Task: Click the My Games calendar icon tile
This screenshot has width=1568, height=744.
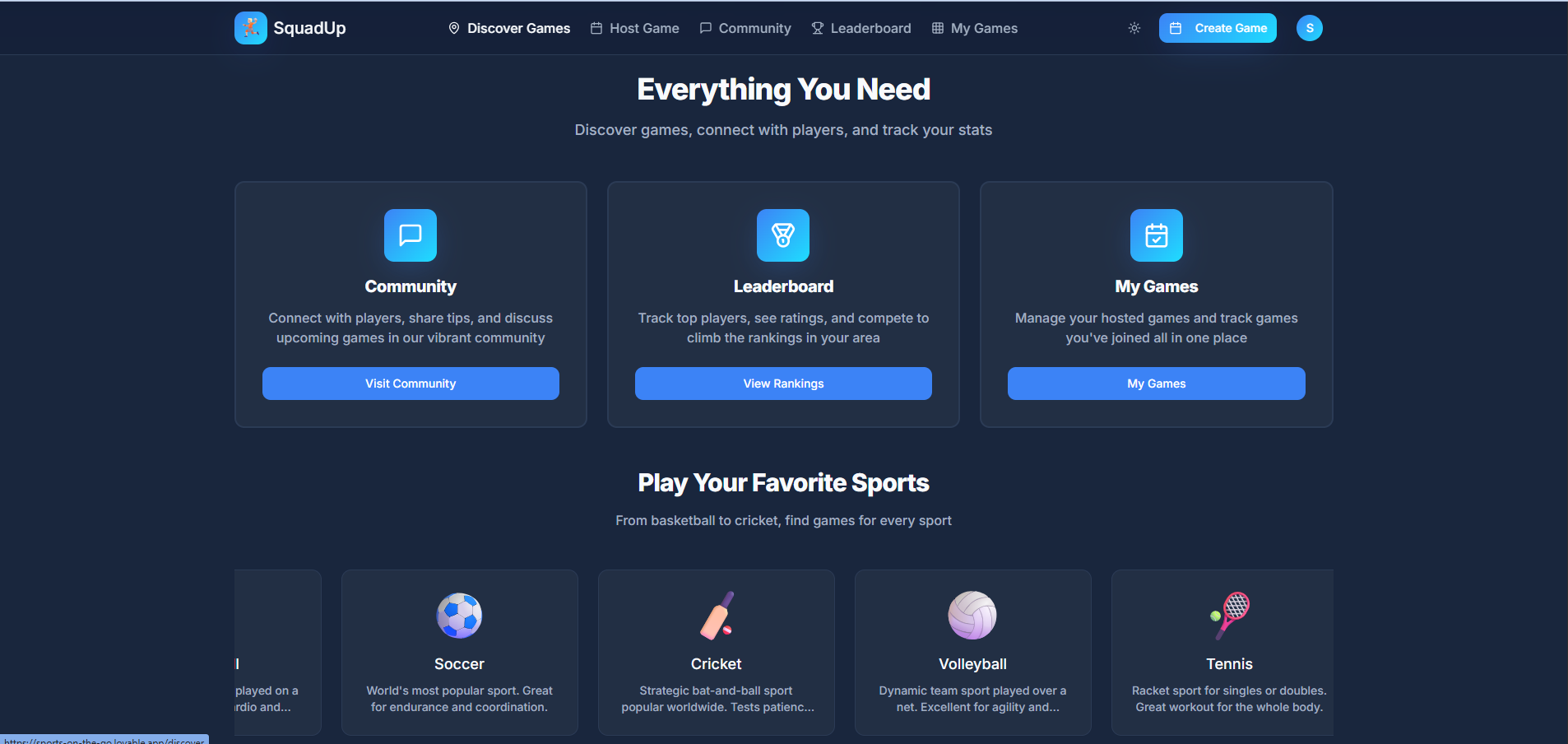Action: click(x=1157, y=235)
